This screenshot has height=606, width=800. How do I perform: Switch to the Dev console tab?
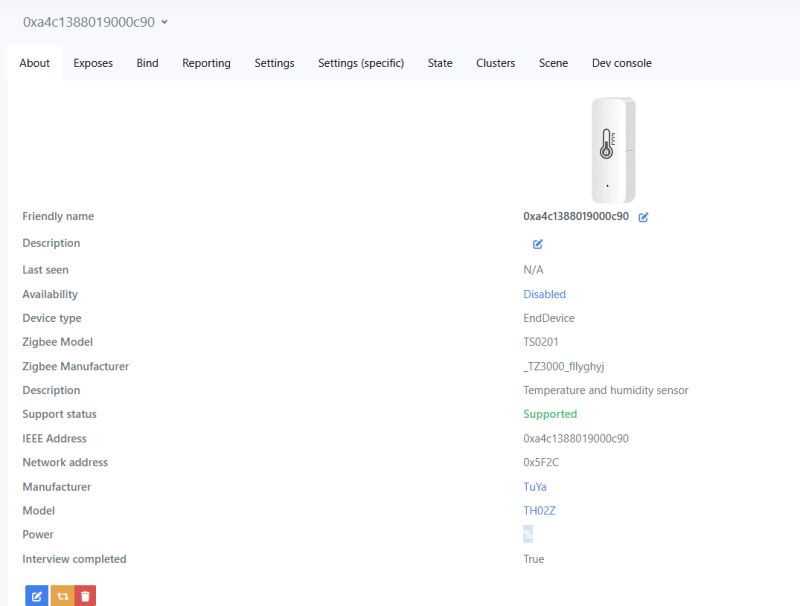[621, 63]
